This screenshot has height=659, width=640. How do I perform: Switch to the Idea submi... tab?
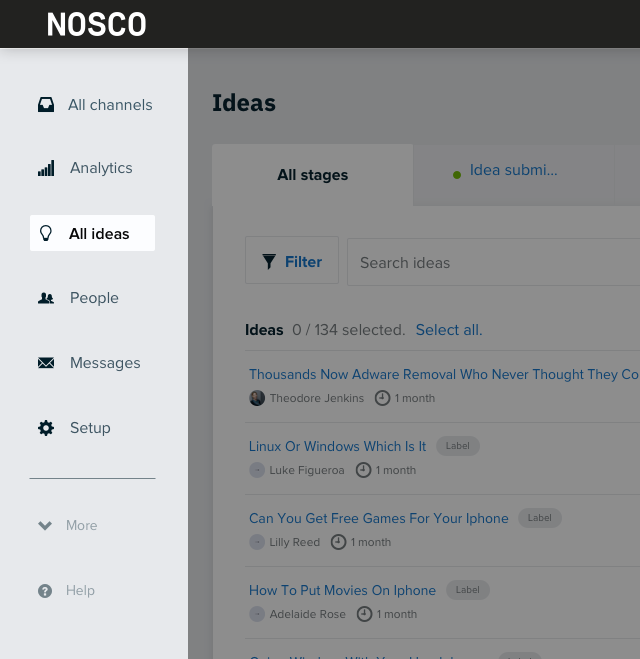pyautogui.click(x=514, y=175)
